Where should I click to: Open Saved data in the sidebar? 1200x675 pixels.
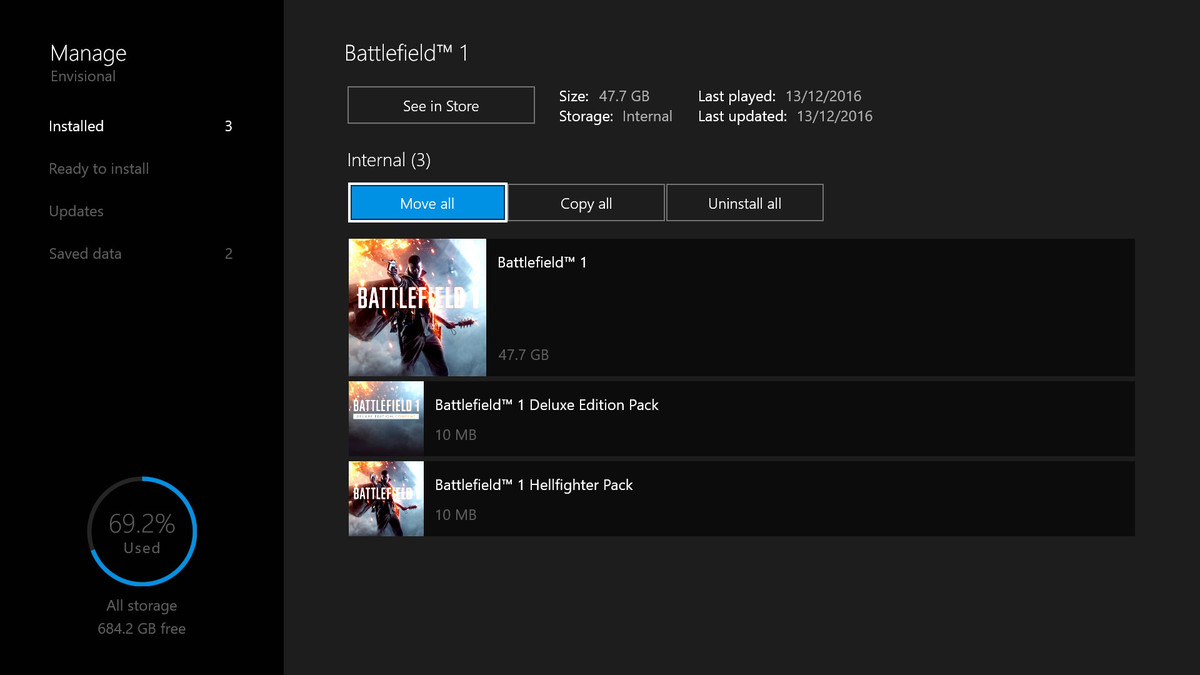(85, 254)
